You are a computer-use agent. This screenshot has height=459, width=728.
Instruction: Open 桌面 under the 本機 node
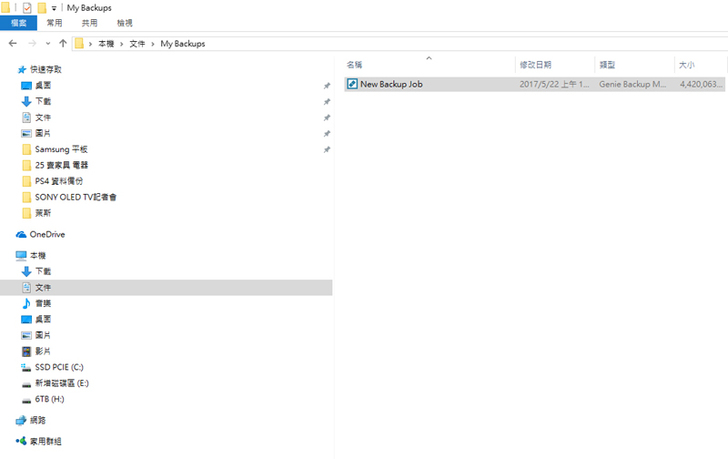click(43, 319)
